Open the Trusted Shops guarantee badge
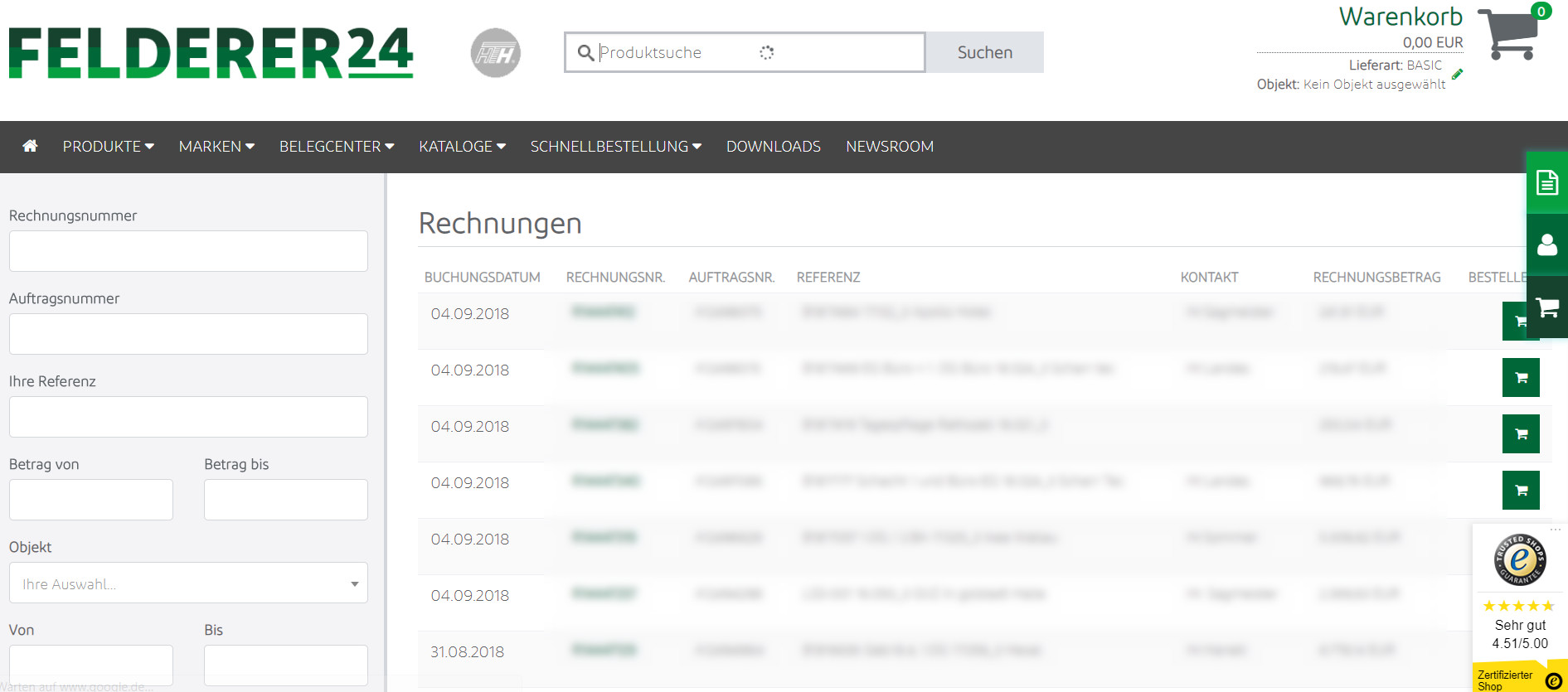 (x=1520, y=560)
